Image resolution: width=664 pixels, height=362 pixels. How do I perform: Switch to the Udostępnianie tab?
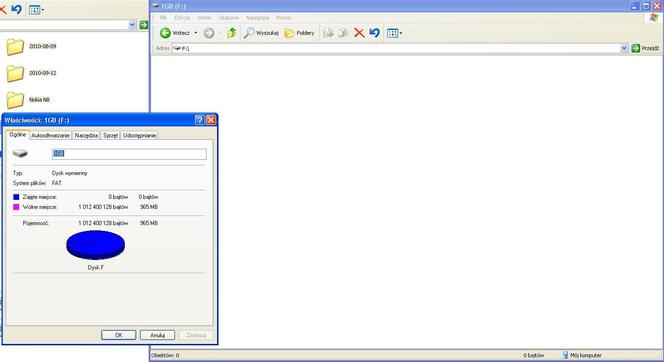pyautogui.click(x=139, y=135)
